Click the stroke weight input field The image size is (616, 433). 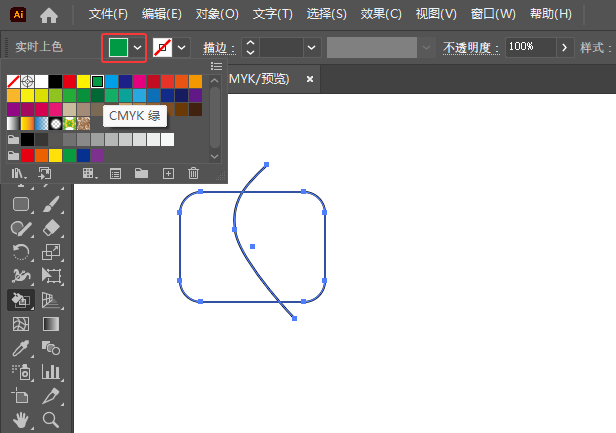281,48
